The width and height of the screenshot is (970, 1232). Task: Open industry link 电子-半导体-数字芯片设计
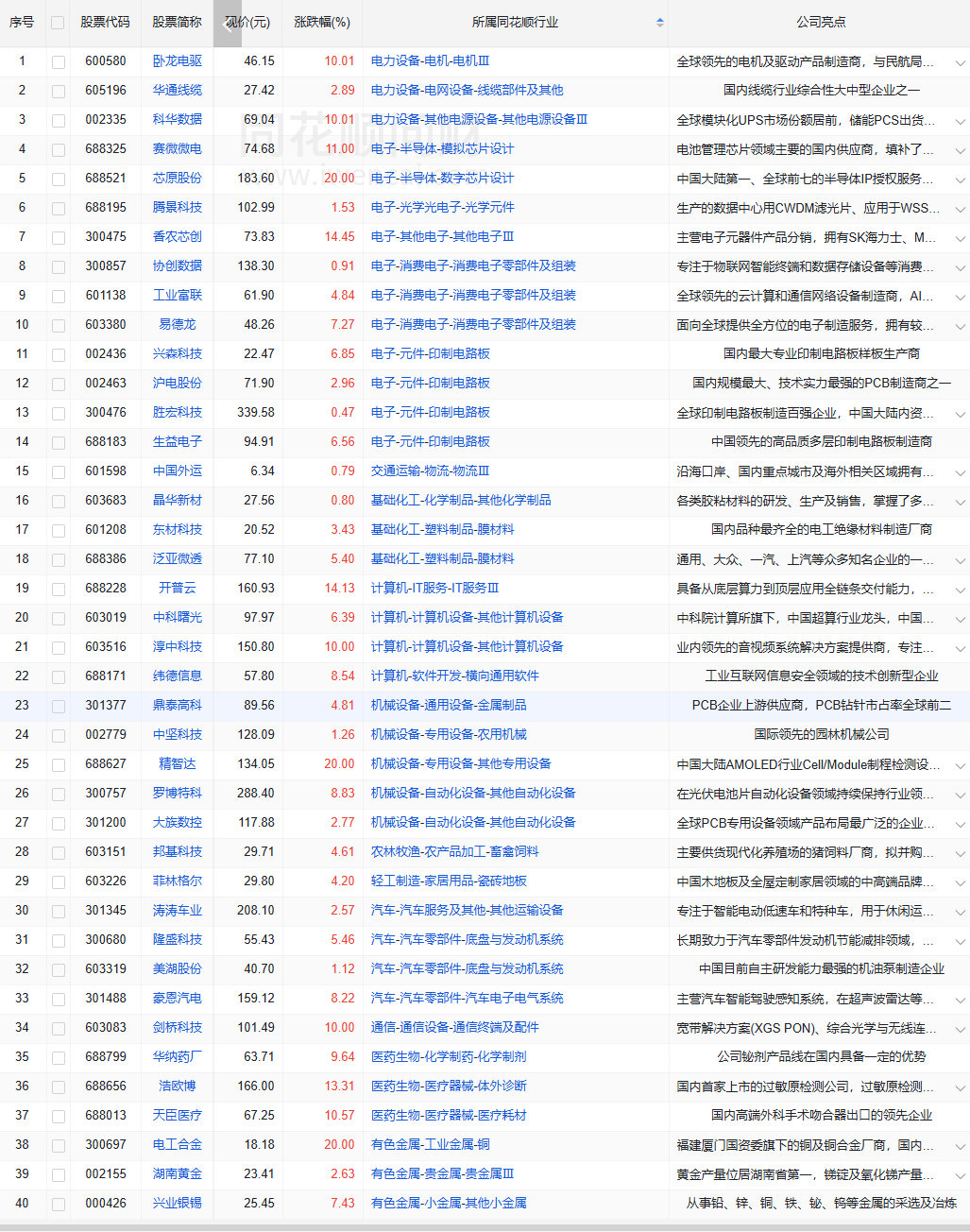[442, 179]
